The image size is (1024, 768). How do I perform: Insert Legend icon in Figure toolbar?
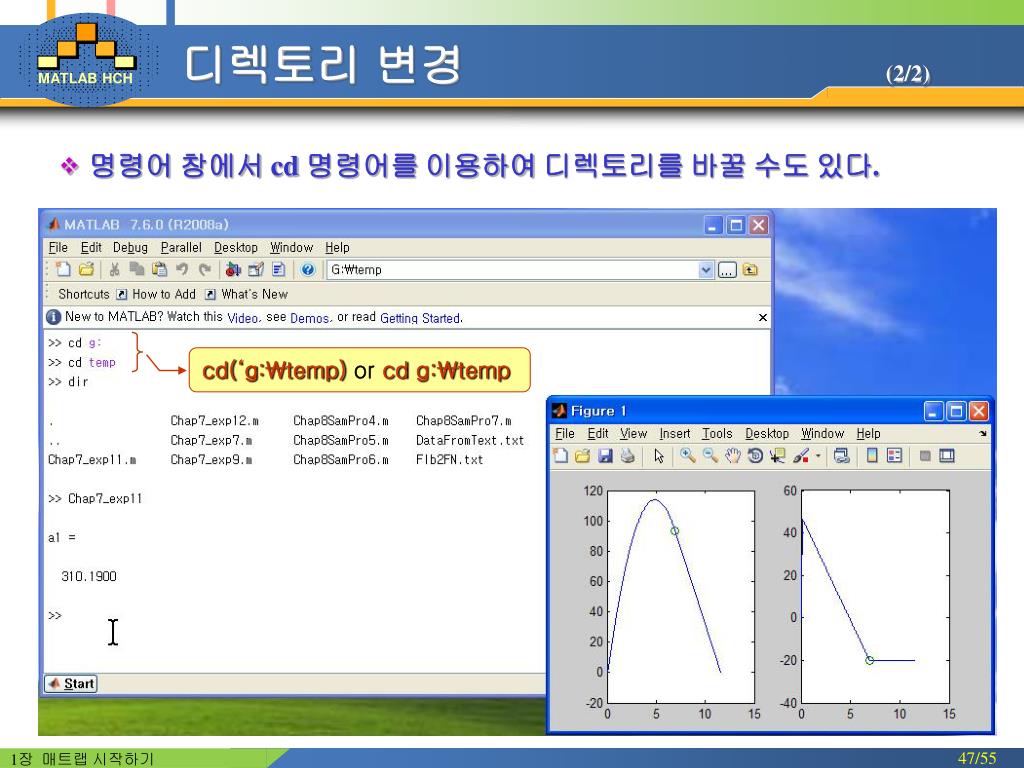point(895,456)
